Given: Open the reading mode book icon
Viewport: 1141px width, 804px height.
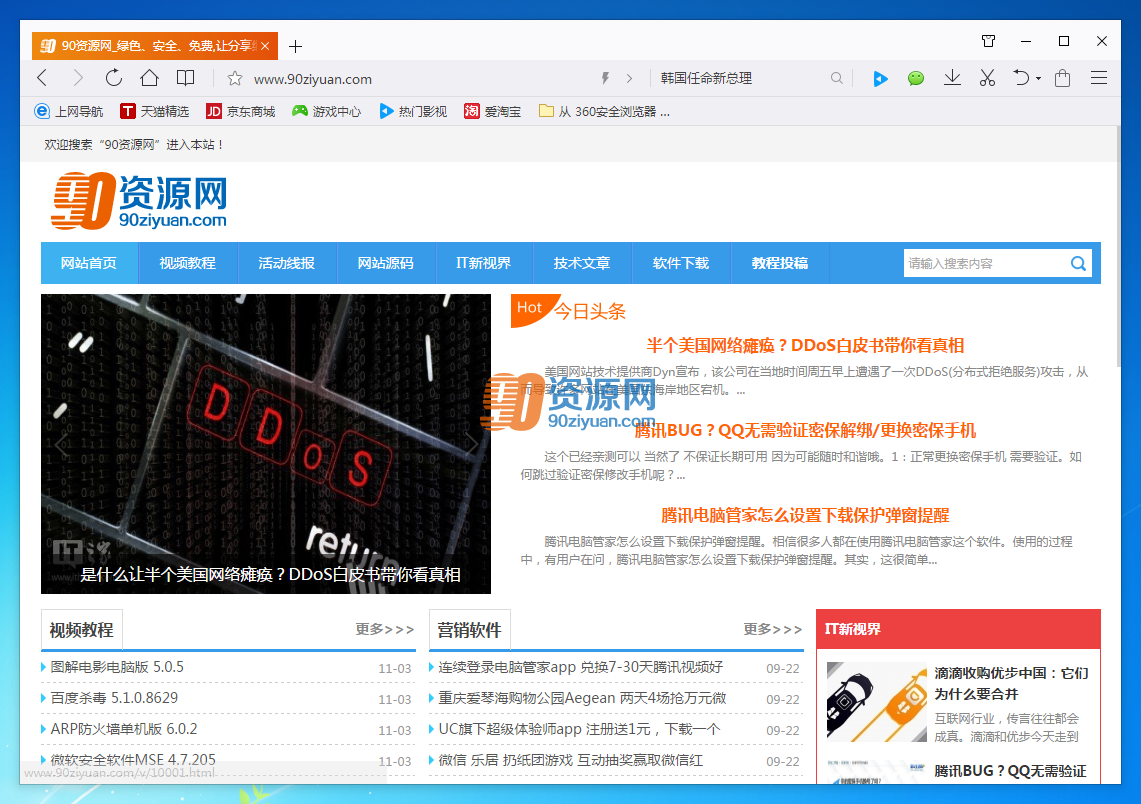Looking at the screenshot, I should (x=186, y=78).
